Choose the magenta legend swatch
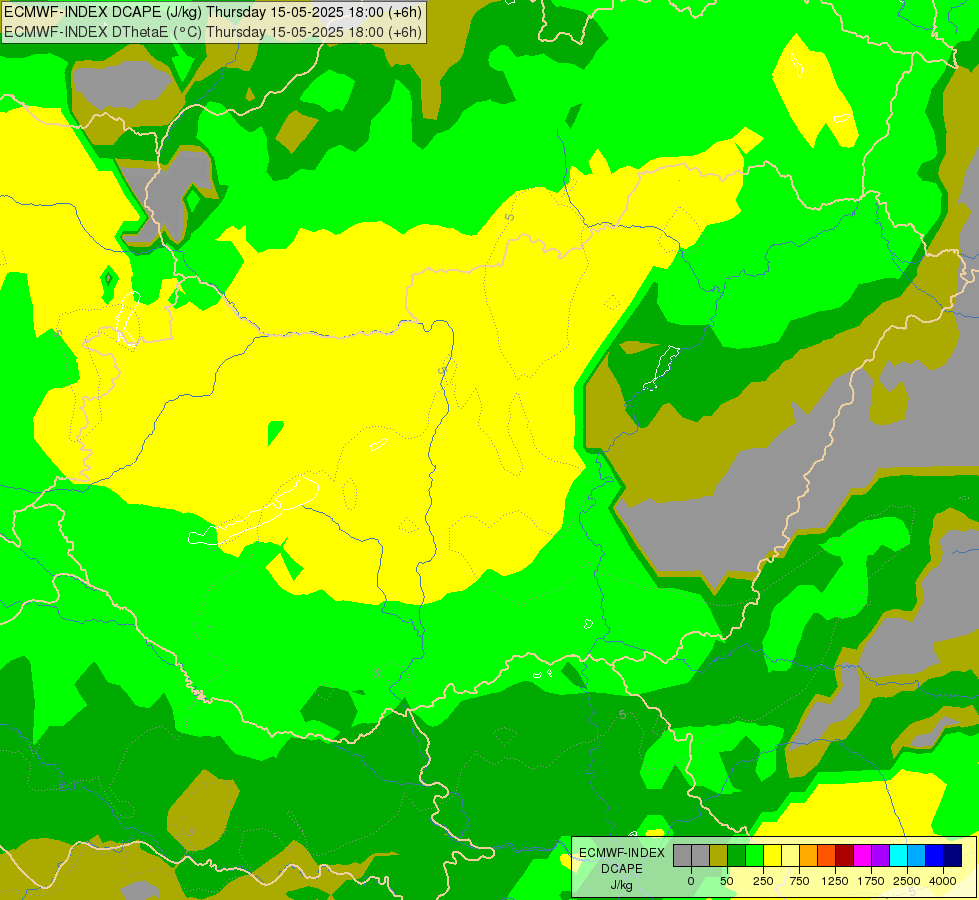 (x=863, y=856)
